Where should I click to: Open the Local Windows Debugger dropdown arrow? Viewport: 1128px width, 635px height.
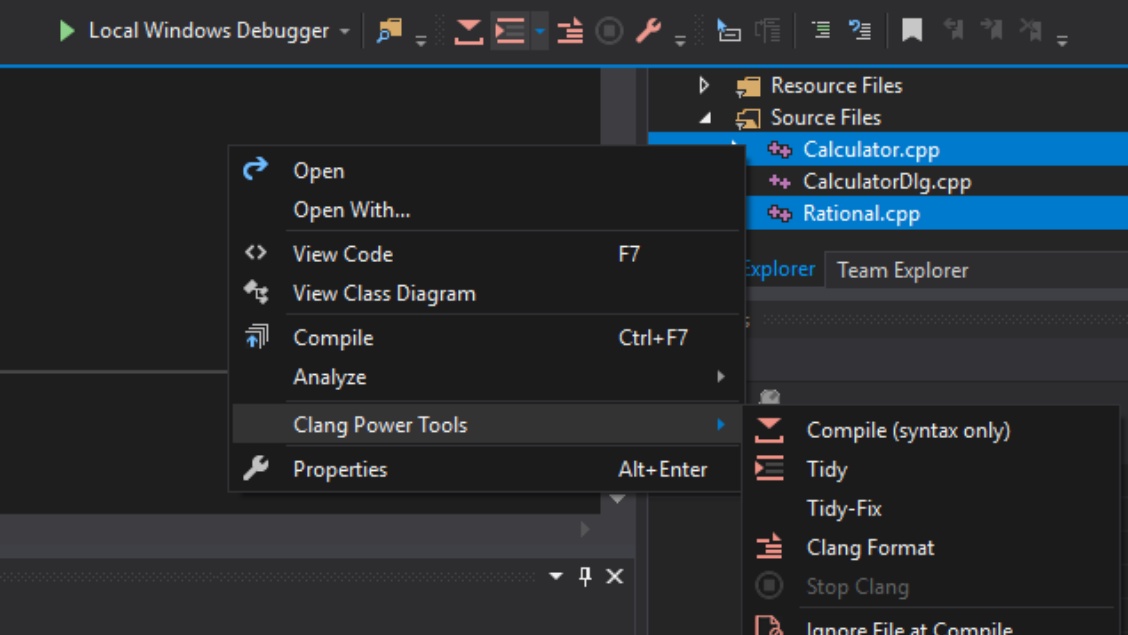tap(345, 31)
